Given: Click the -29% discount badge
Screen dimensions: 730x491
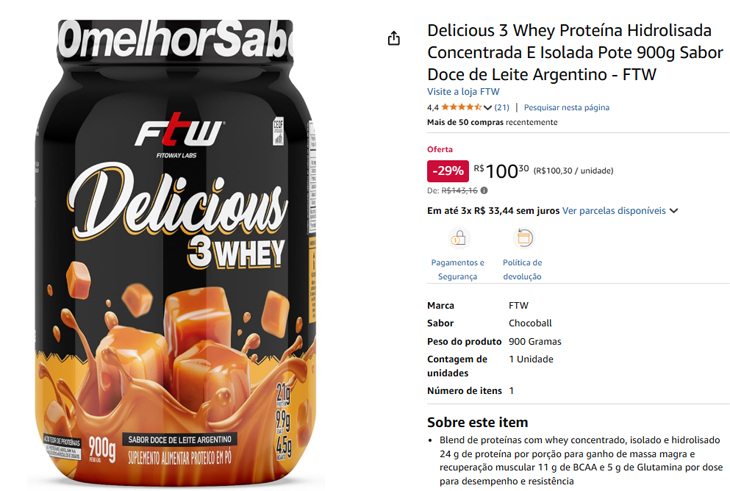Looking at the screenshot, I should 448,171.
